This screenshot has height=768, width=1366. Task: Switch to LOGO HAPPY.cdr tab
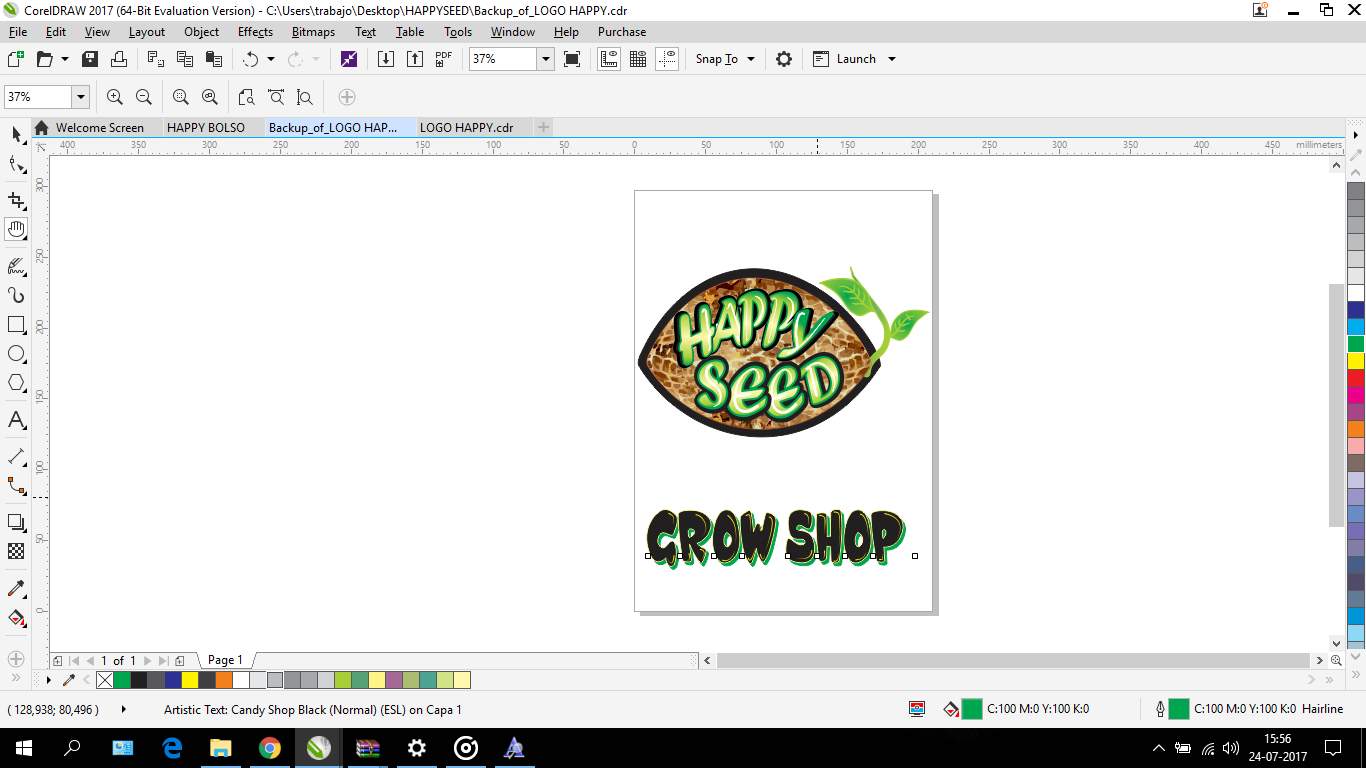click(467, 128)
